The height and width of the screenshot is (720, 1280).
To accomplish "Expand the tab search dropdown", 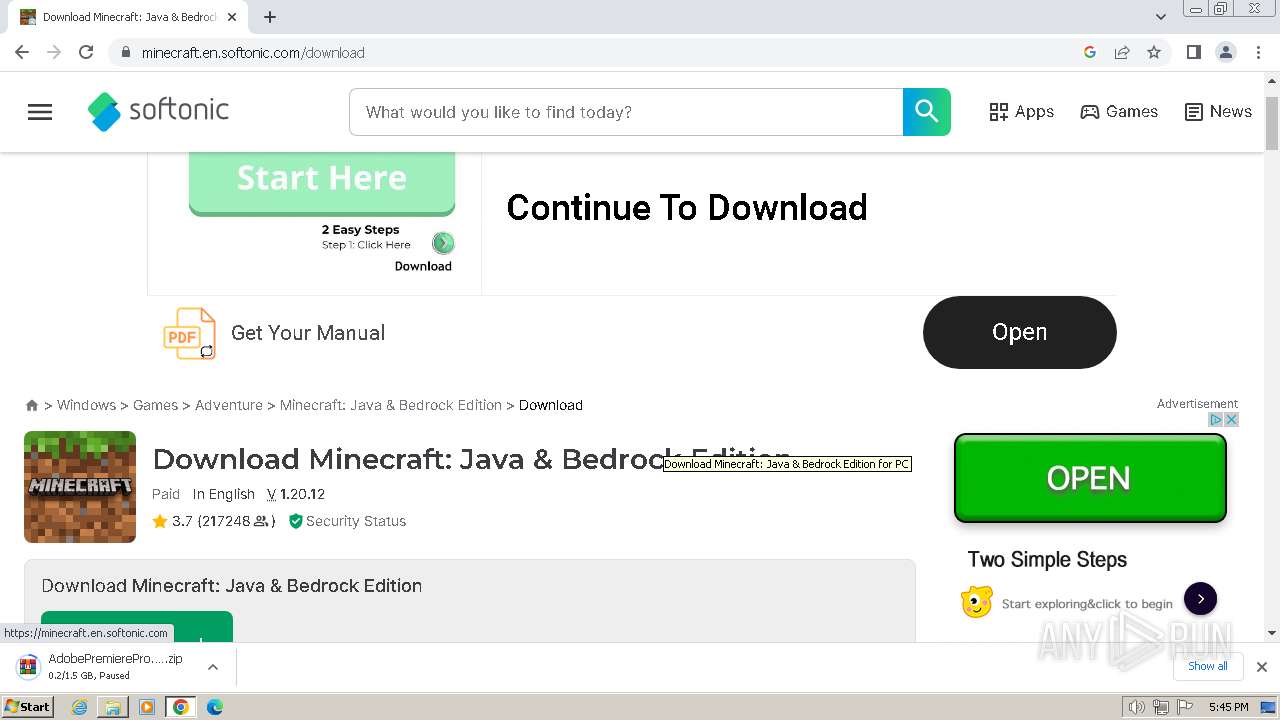I will pyautogui.click(x=1161, y=17).
